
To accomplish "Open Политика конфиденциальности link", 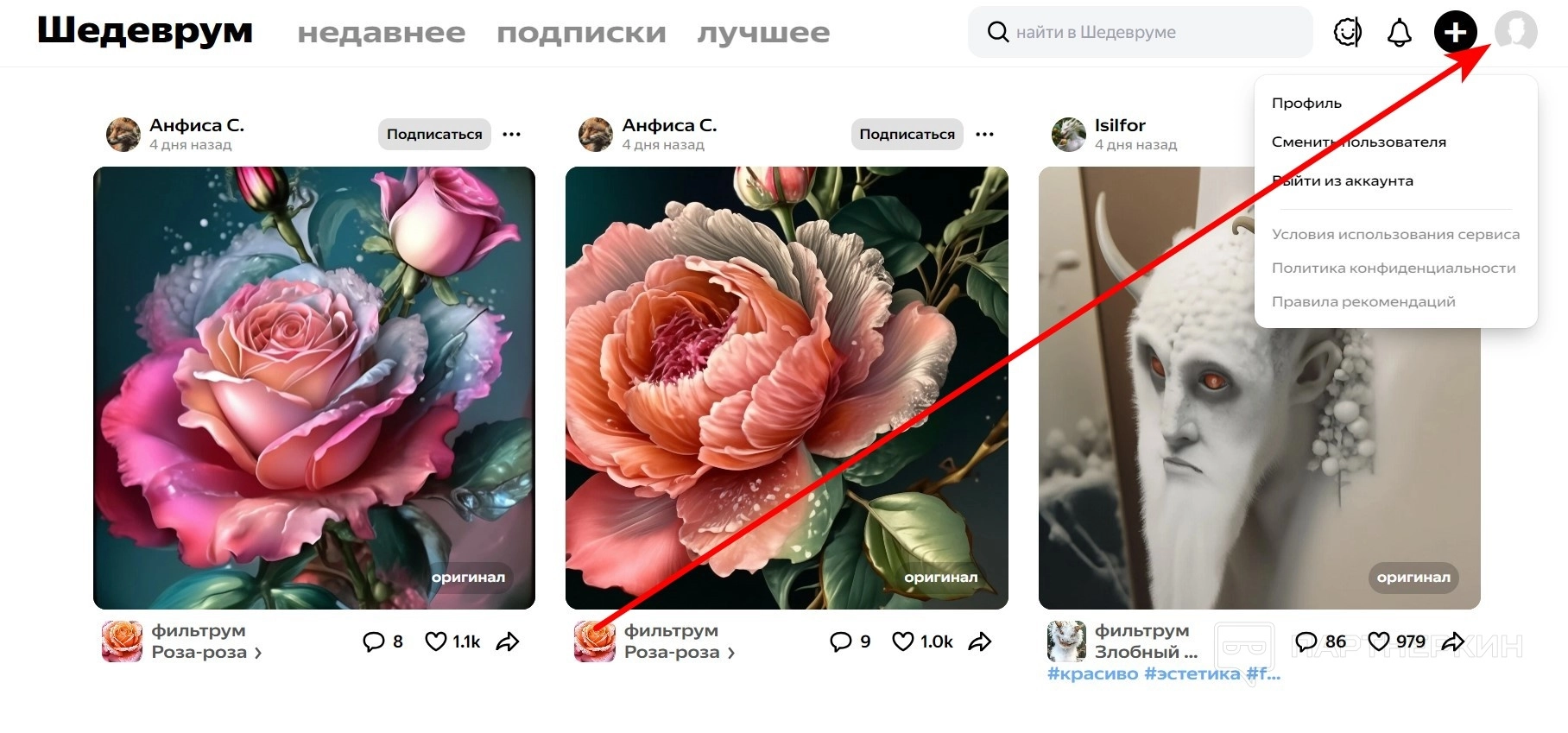I will coord(1394,268).
